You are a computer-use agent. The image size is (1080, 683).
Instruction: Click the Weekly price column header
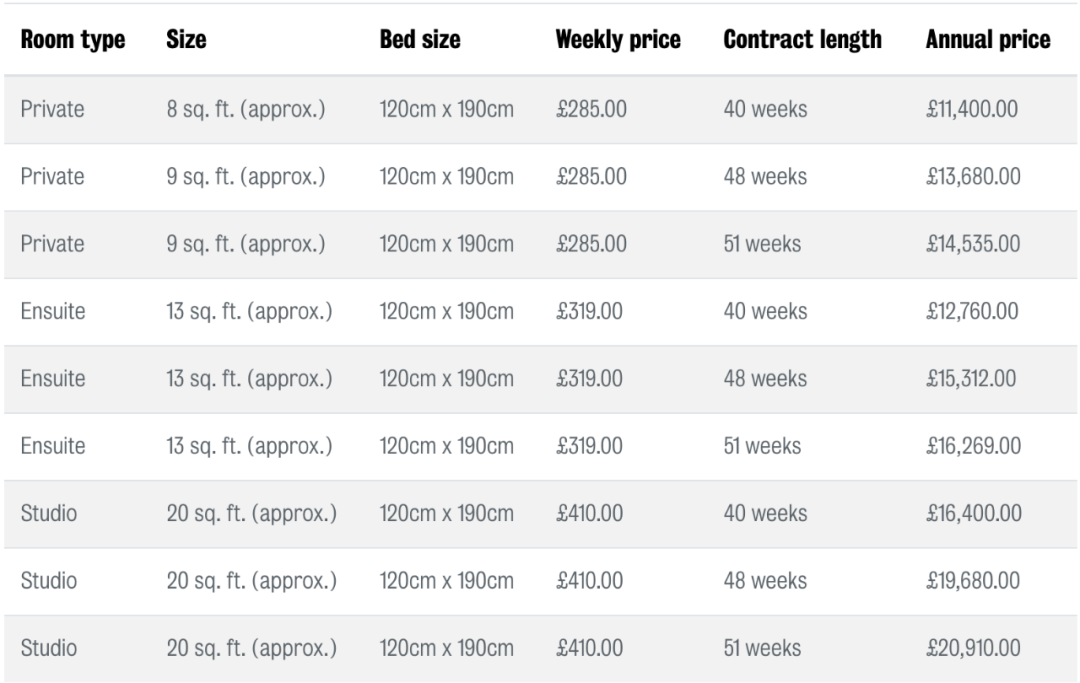[x=618, y=41]
